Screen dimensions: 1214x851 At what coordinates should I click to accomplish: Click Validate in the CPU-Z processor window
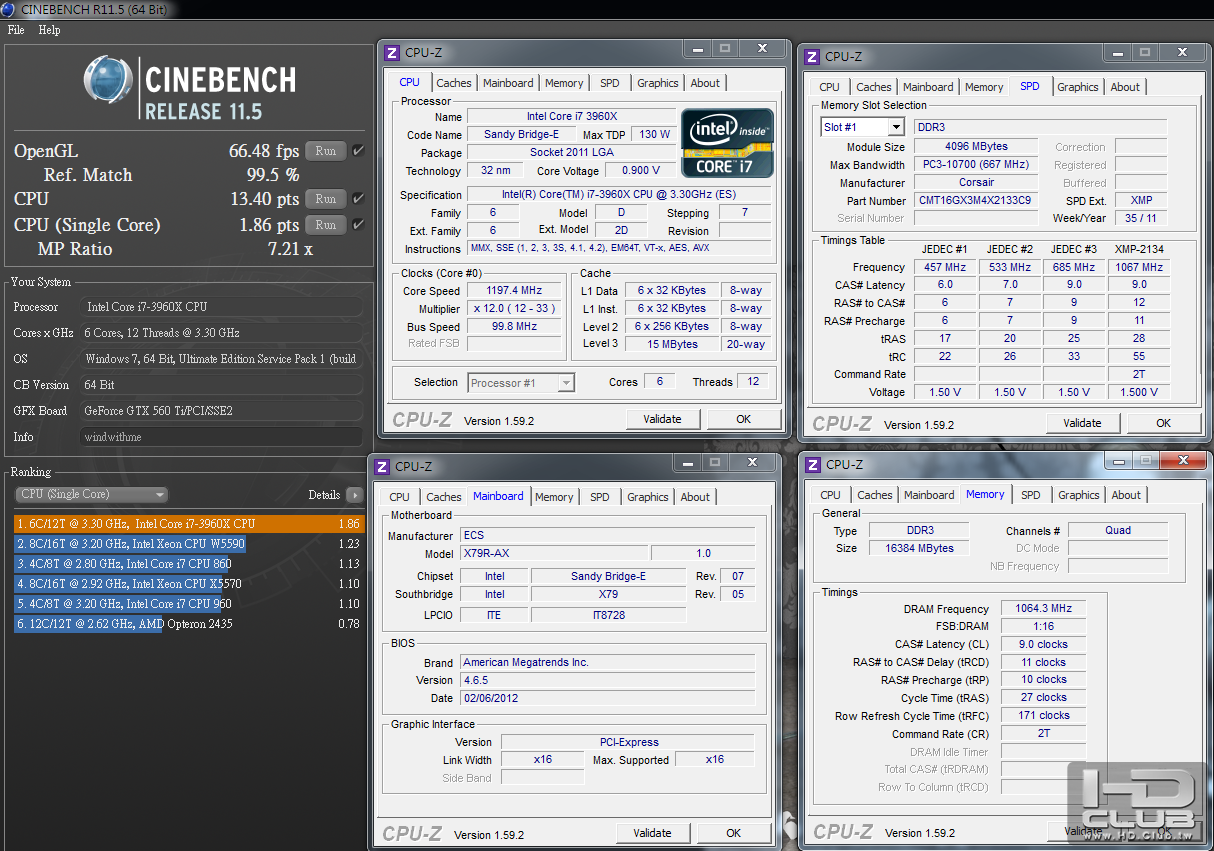coord(663,420)
